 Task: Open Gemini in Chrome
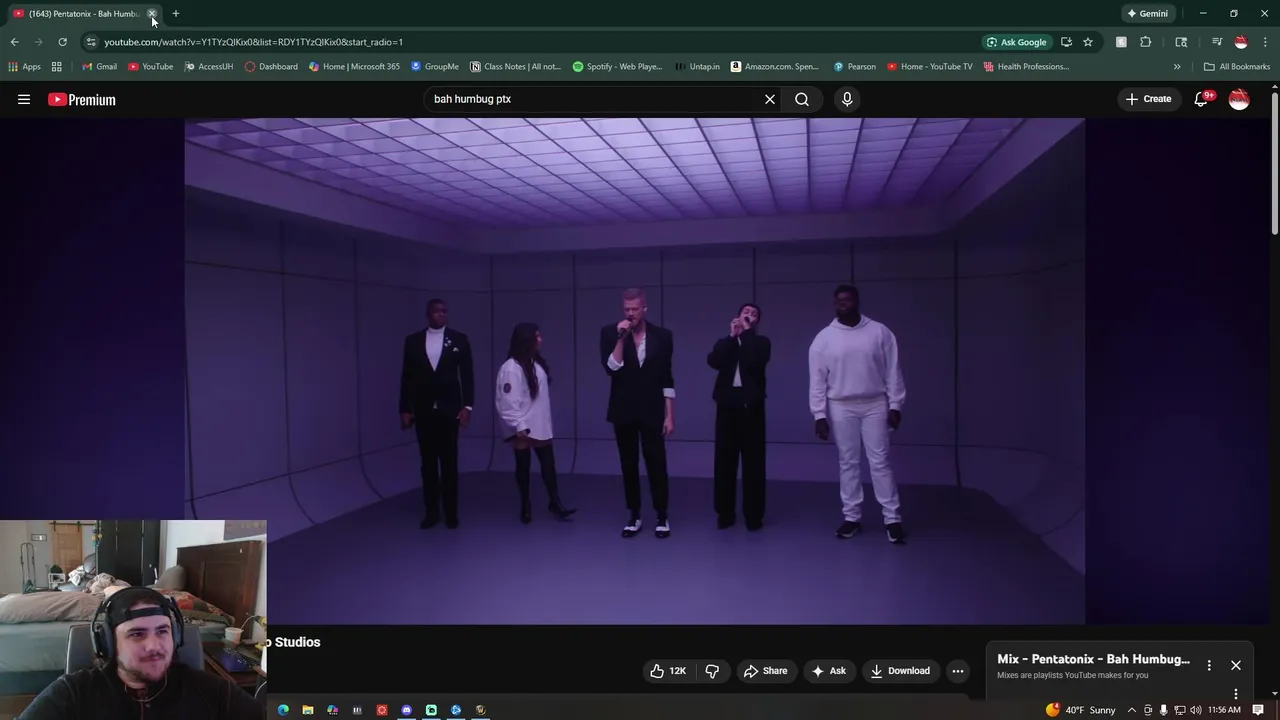click(x=1147, y=13)
